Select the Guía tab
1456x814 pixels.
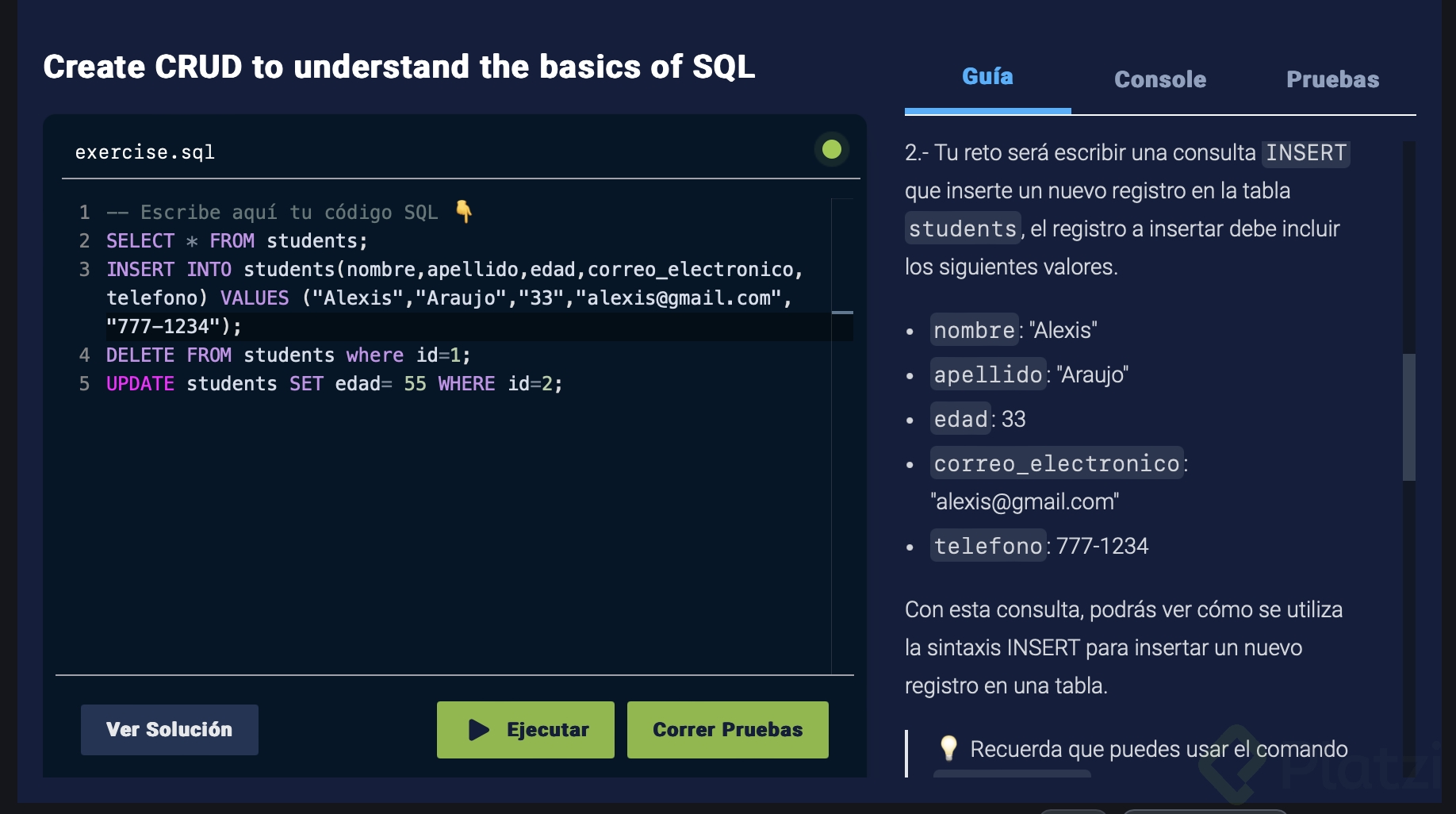coord(987,77)
